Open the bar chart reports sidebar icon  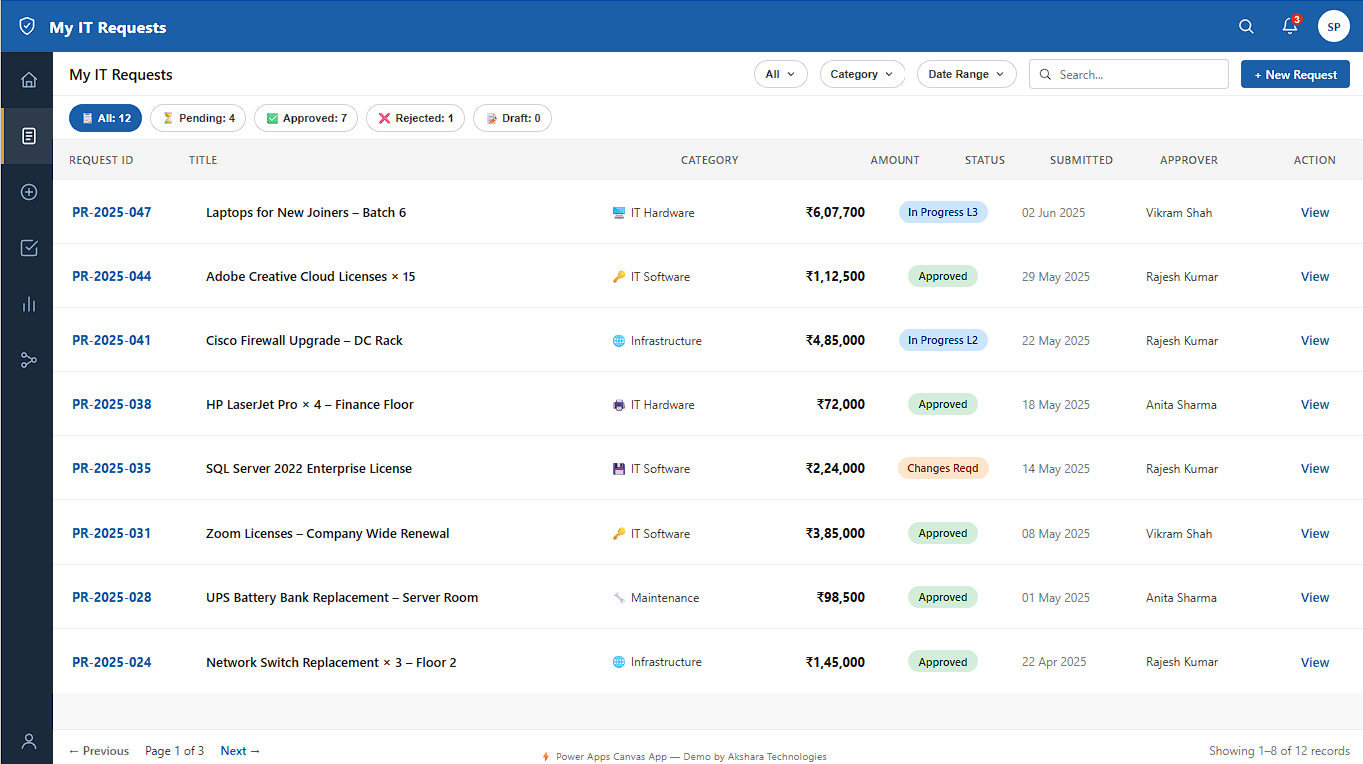click(x=29, y=304)
